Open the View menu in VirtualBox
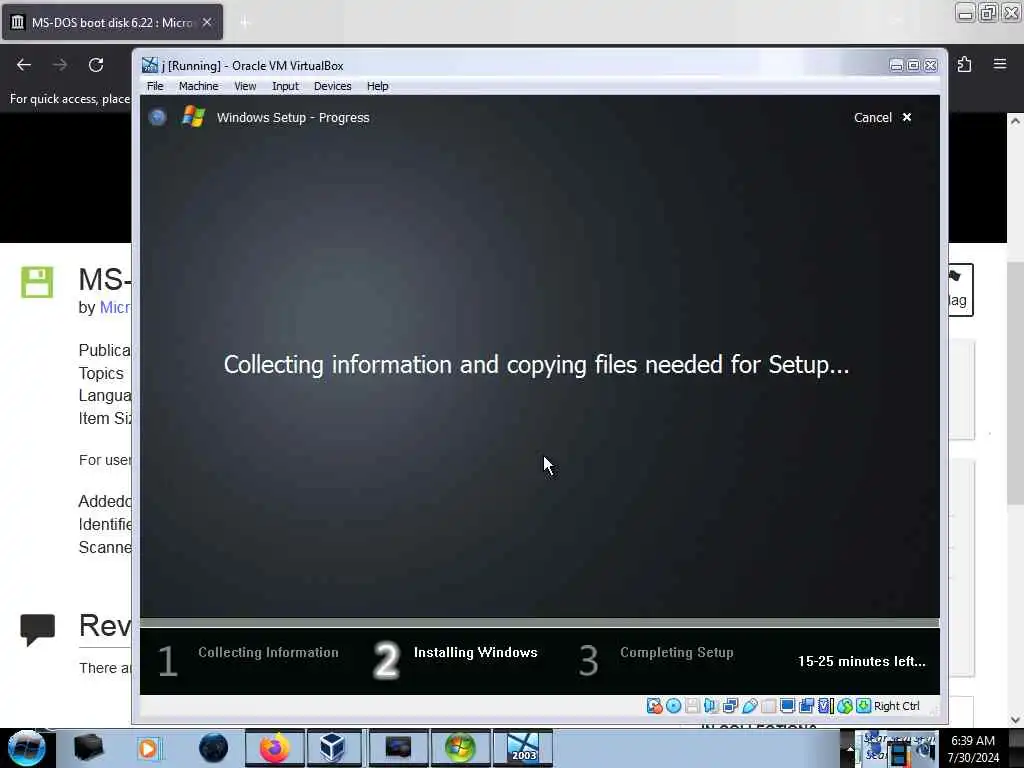This screenshot has height=768, width=1024. pos(245,86)
